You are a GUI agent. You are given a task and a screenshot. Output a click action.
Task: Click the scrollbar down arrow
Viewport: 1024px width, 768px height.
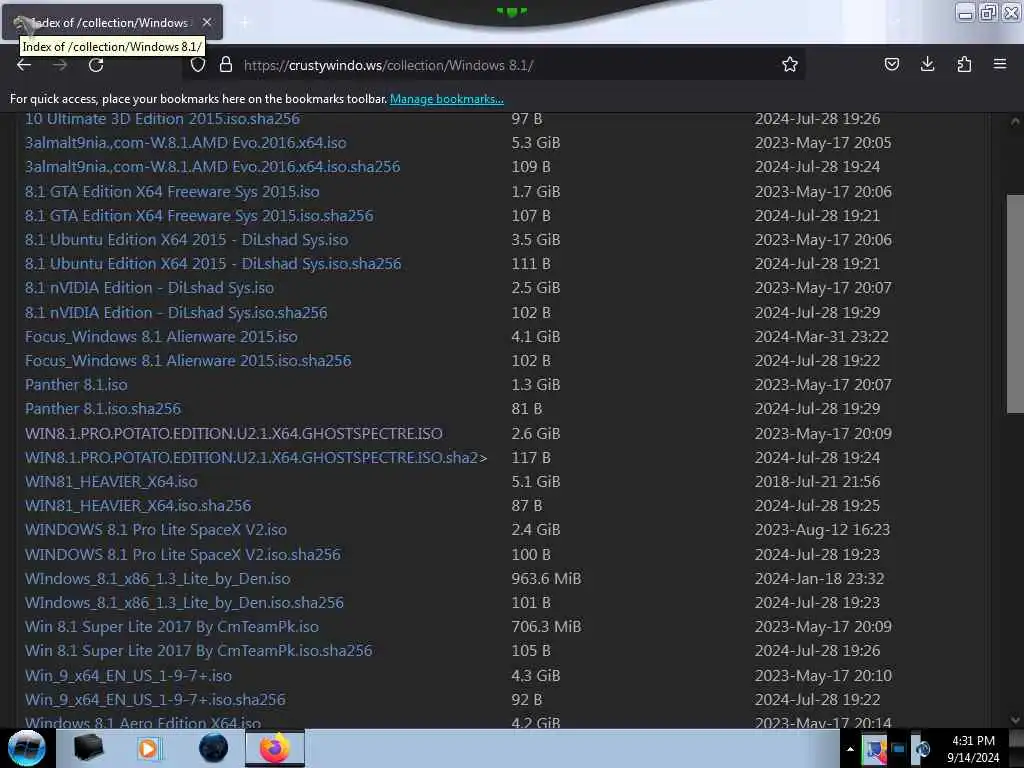pos(1015,720)
